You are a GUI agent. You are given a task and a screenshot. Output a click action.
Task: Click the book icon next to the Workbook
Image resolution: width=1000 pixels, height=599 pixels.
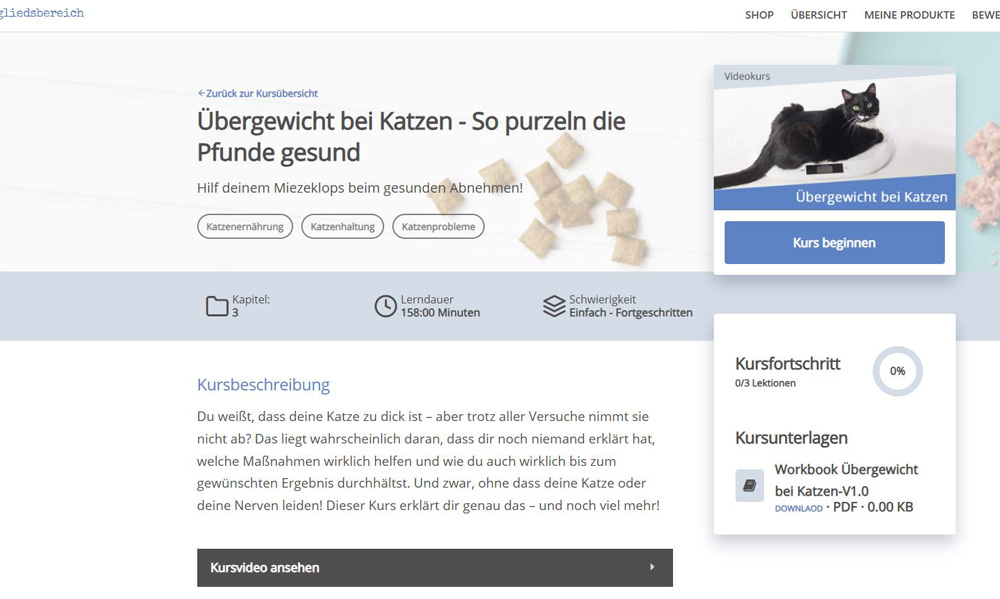pos(748,484)
